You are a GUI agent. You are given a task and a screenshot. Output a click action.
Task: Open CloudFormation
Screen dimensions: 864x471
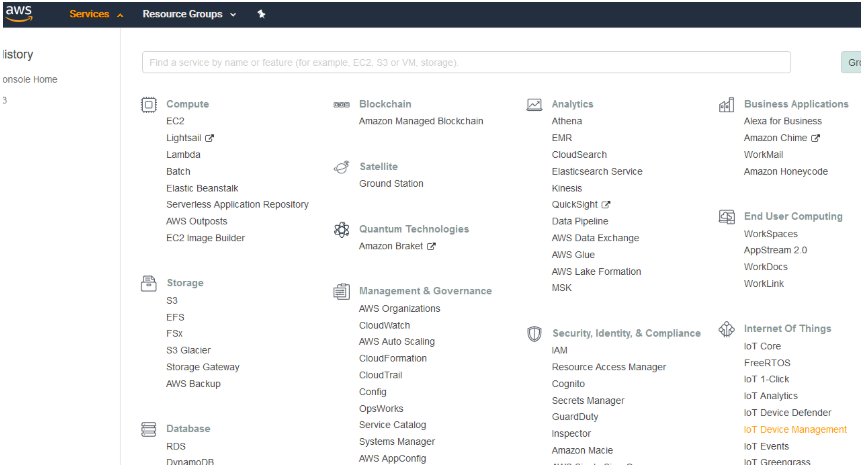point(393,359)
